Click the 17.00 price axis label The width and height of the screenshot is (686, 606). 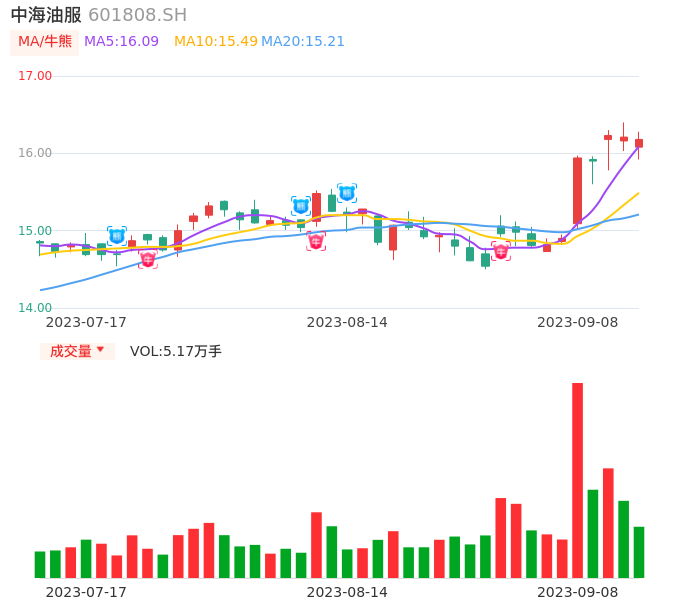pyautogui.click(x=35, y=76)
